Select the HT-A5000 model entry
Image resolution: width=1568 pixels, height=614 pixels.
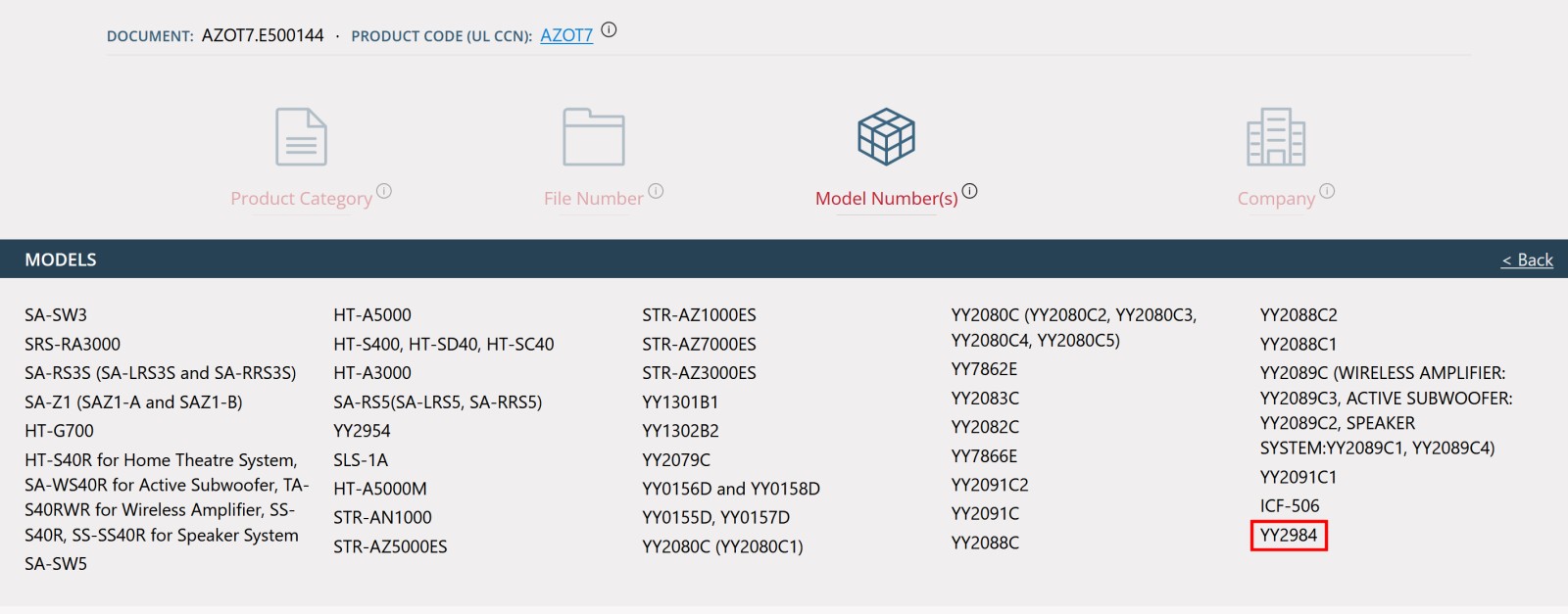click(x=372, y=315)
